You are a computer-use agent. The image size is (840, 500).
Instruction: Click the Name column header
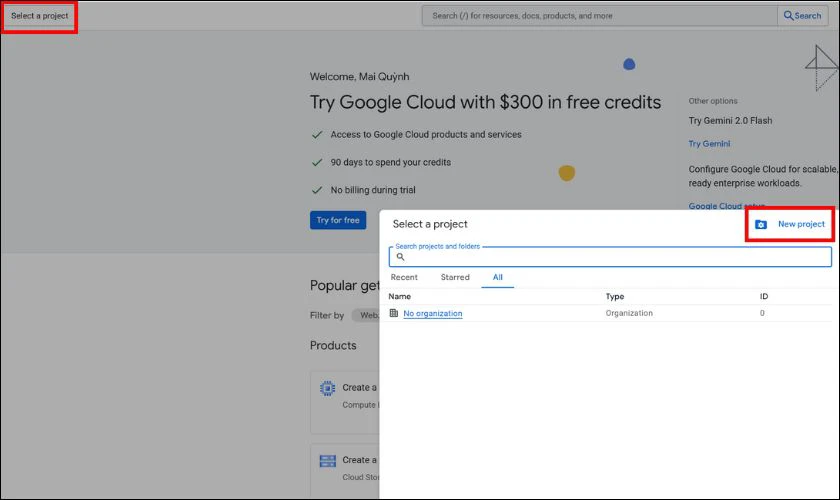pyautogui.click(x=400, y=296)
